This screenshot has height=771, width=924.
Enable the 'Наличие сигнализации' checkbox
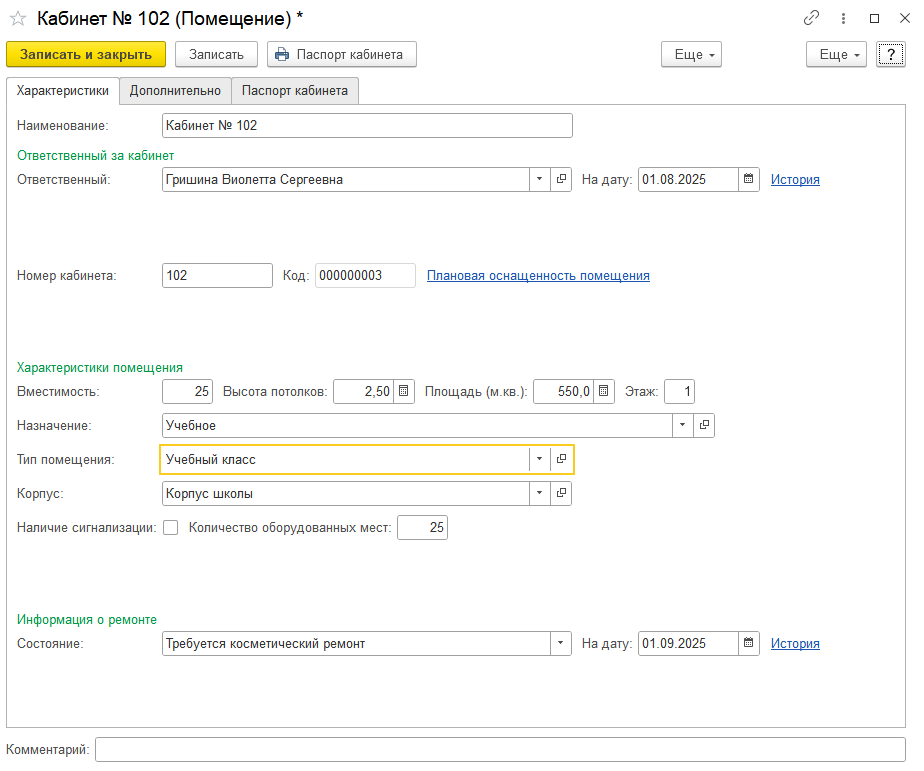[170, 528]
